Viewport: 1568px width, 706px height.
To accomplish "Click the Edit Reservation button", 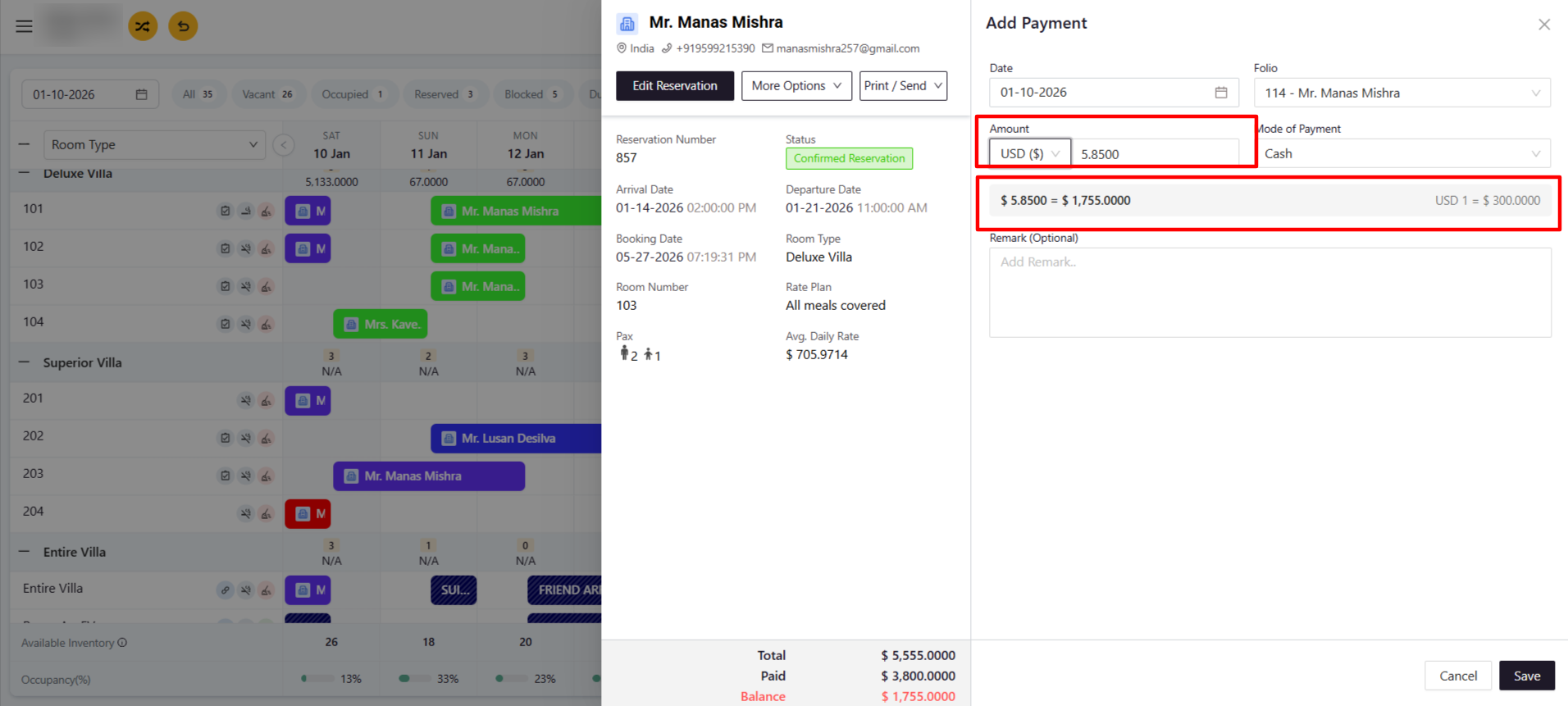I will click(675, 86).
